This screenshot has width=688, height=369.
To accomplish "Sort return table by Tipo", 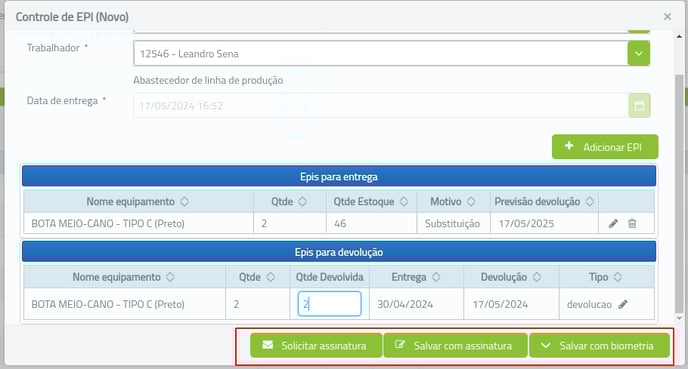I will pyautogui.click(x=618, y=277).
